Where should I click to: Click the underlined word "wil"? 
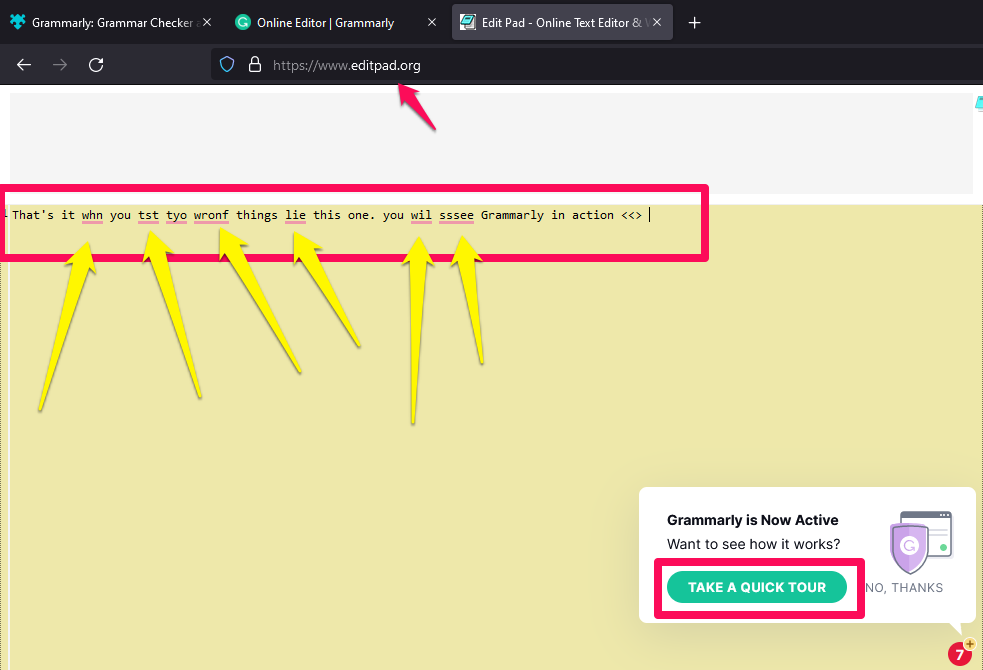(x=421, y=216)
